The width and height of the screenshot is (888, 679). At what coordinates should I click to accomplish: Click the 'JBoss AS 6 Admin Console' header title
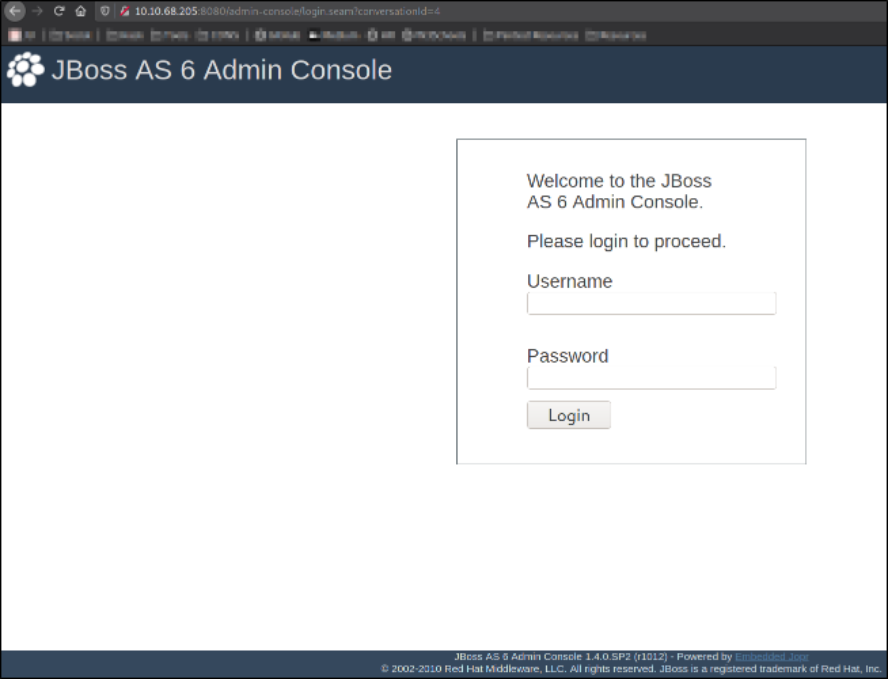[221, 70]
